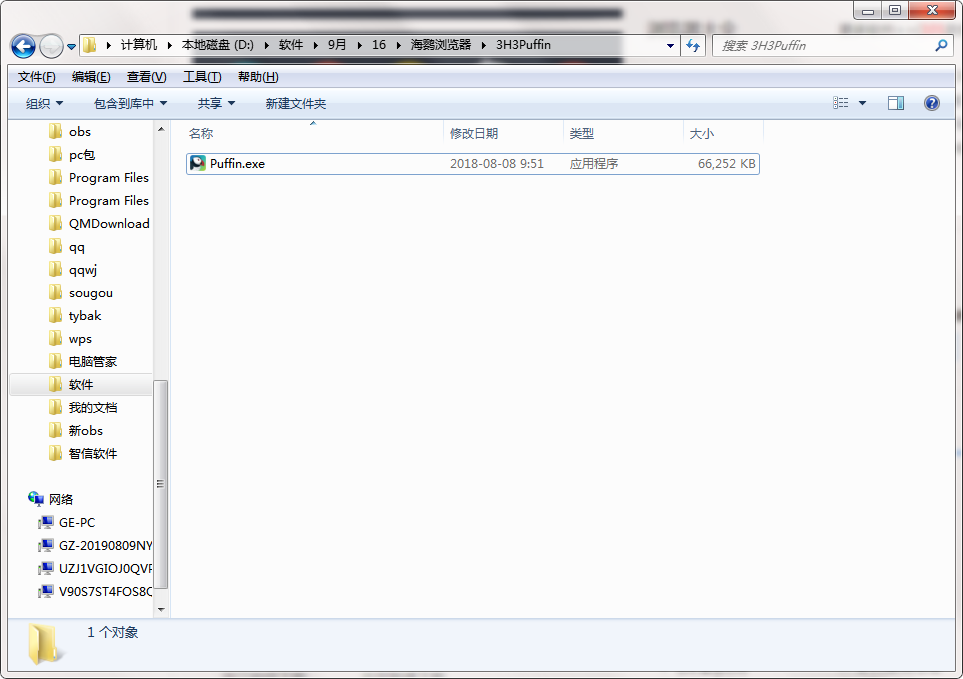The height and width of the screenshot is (679, 963).
Task: Select wps folder in navigation tree
Action: click(80, 340)
